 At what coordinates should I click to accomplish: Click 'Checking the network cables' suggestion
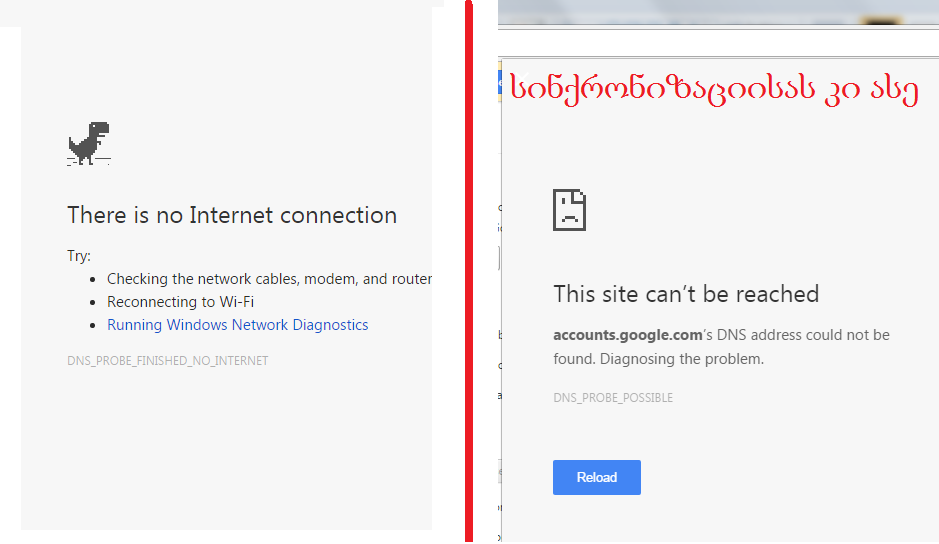tap(269, 279)
